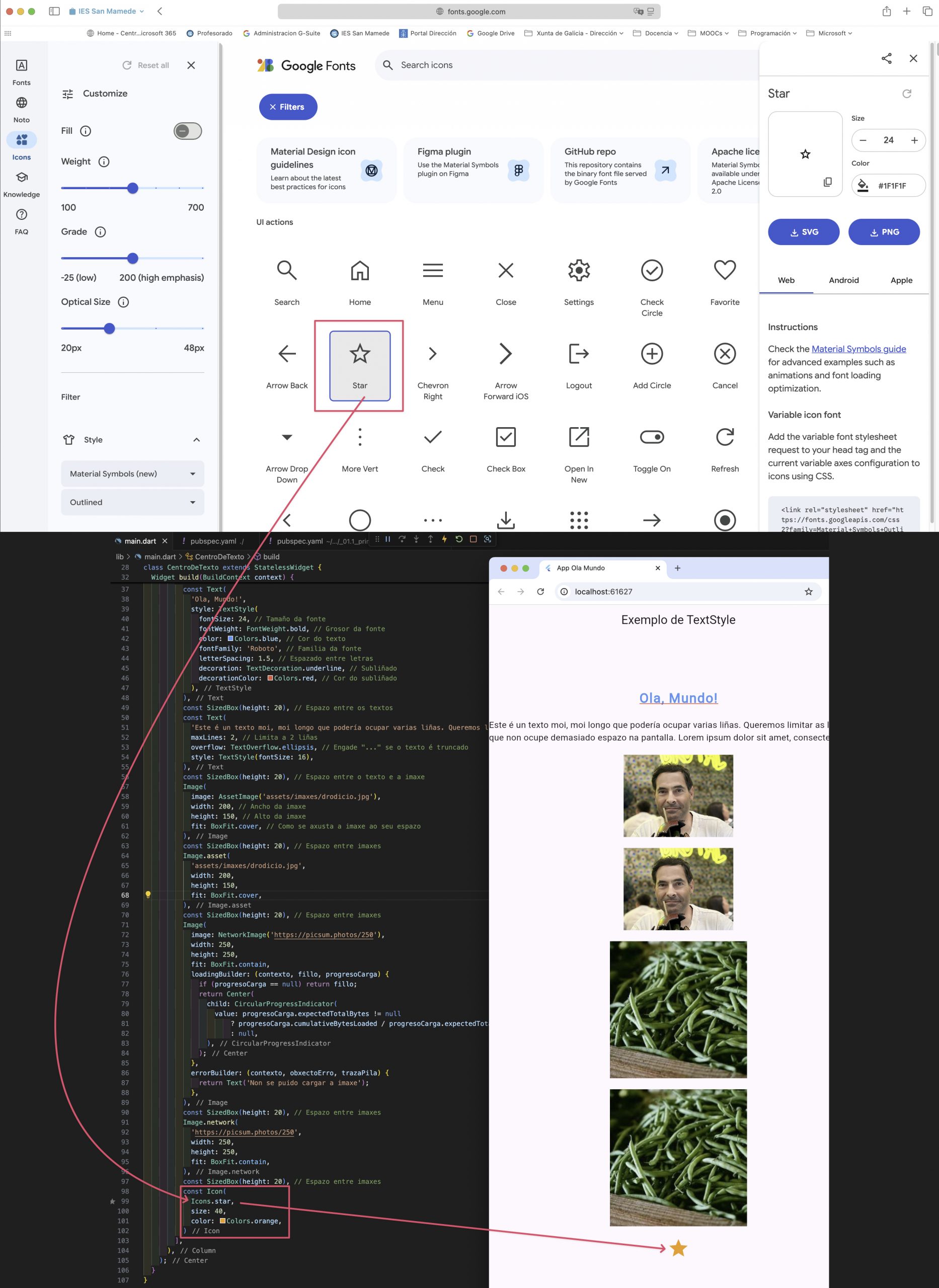Bookmark localhost page with star button
This screenshot has width=939, height=1288.
pyautogui.click(x=808, y=592)
